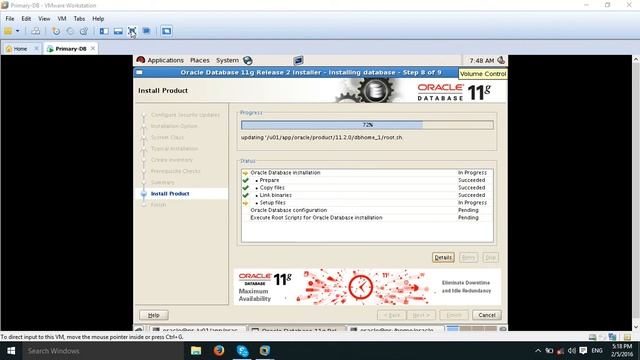The height and width of the screenshot is (360, 640).
Task: Open the snapshot manager toolbar icon
Action: pyautogui.click(x=84, y=31)
